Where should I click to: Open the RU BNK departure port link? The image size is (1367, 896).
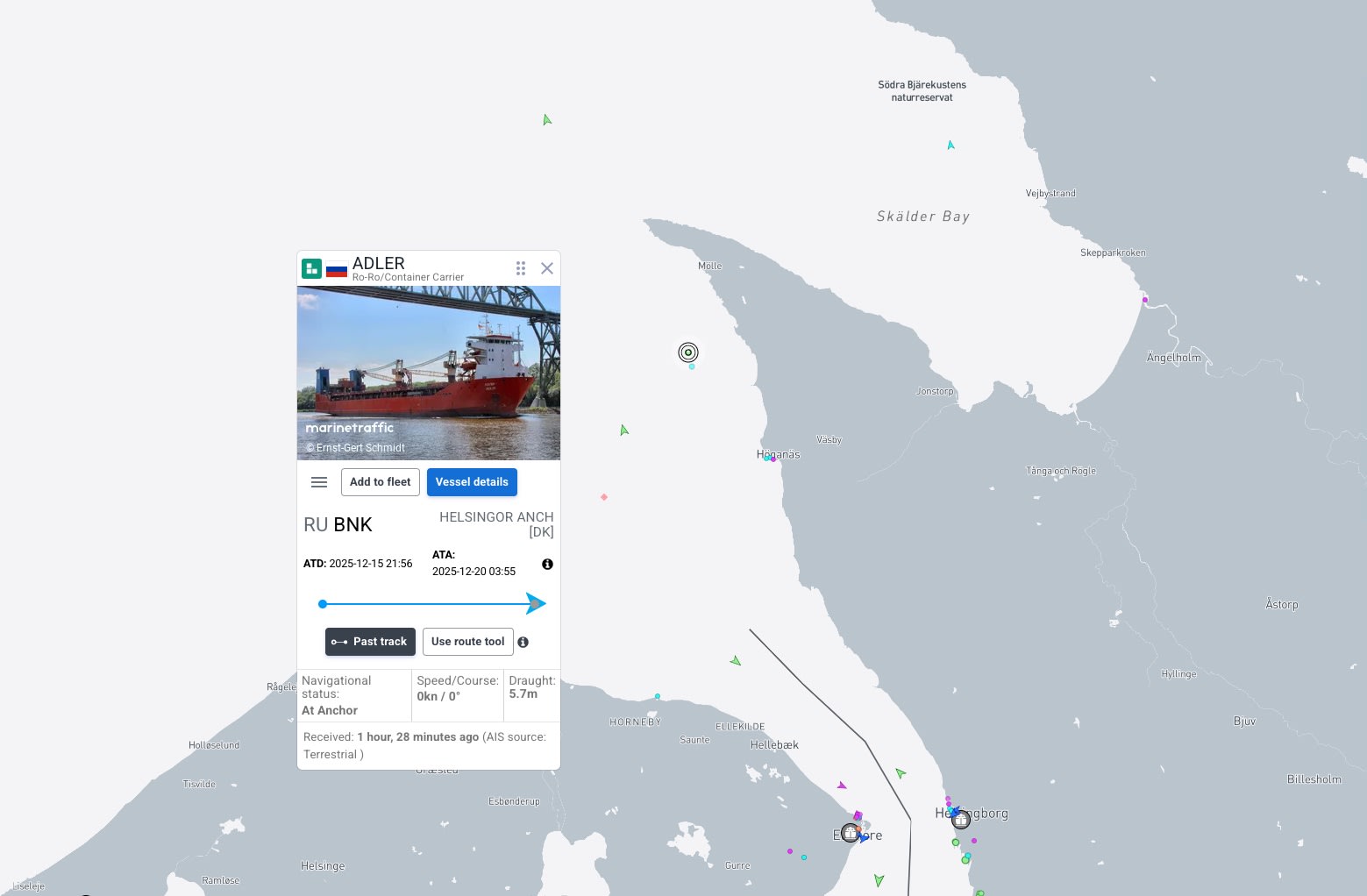338,525
